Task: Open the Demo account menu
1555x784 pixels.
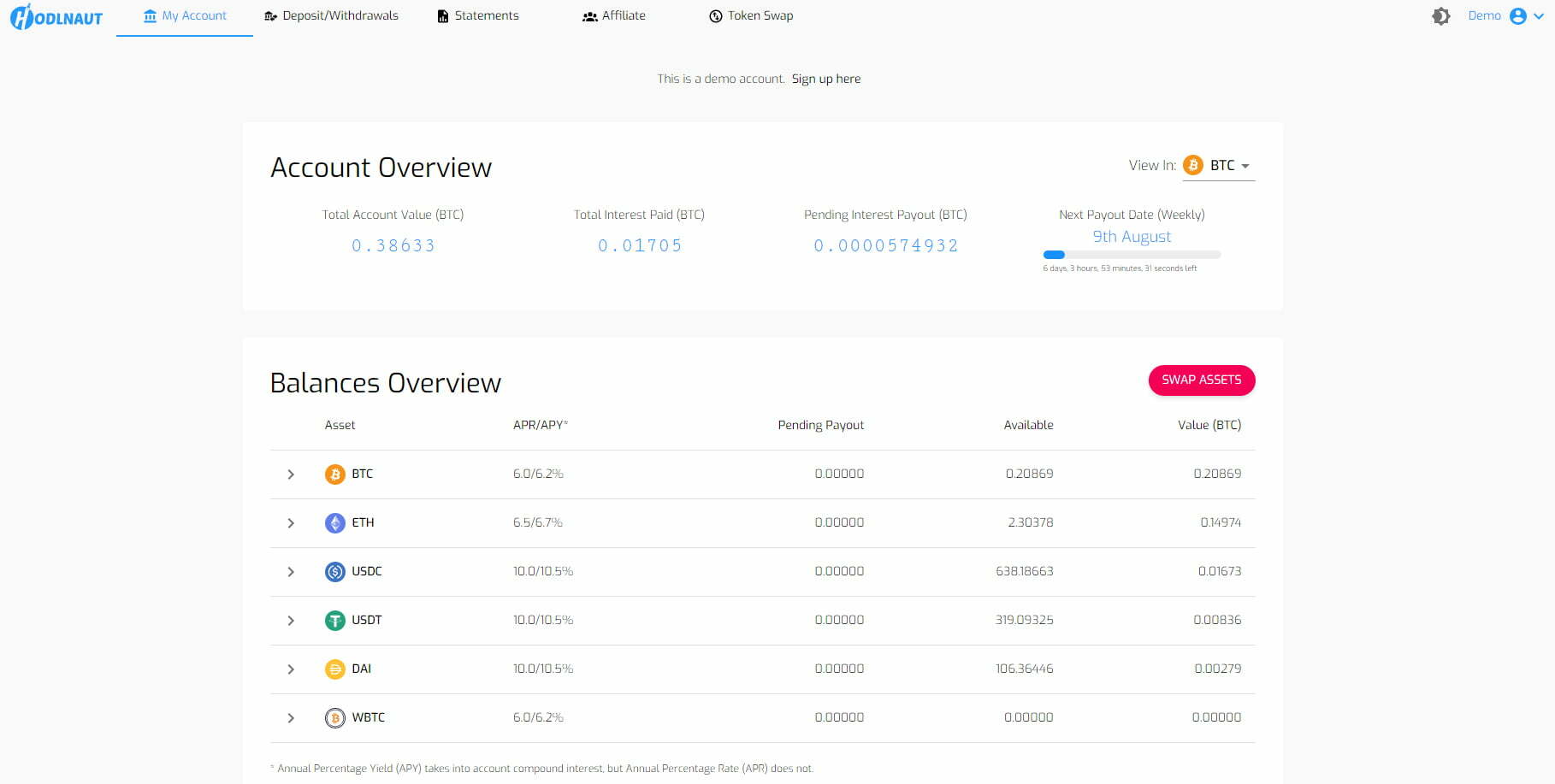Action: coord(1485,15)
